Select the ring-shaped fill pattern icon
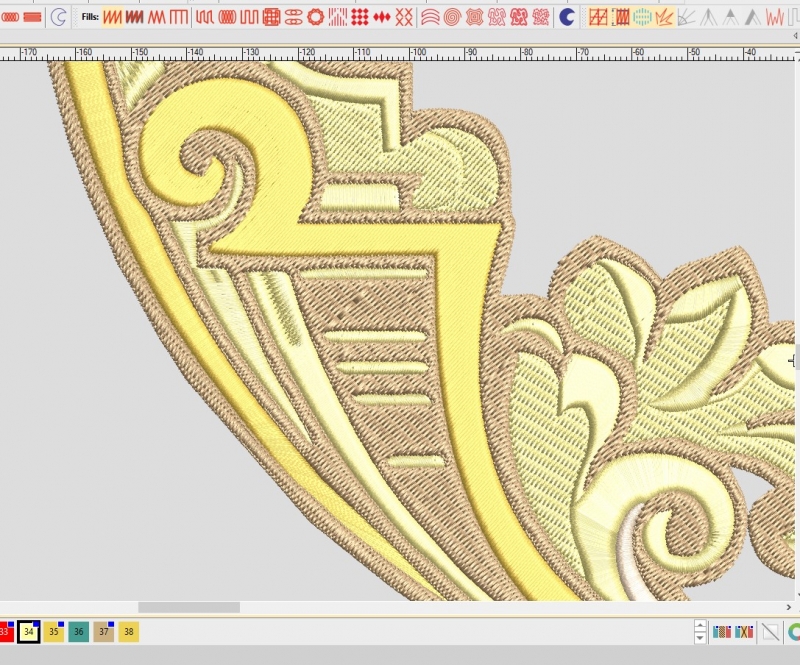 point(315,17)
